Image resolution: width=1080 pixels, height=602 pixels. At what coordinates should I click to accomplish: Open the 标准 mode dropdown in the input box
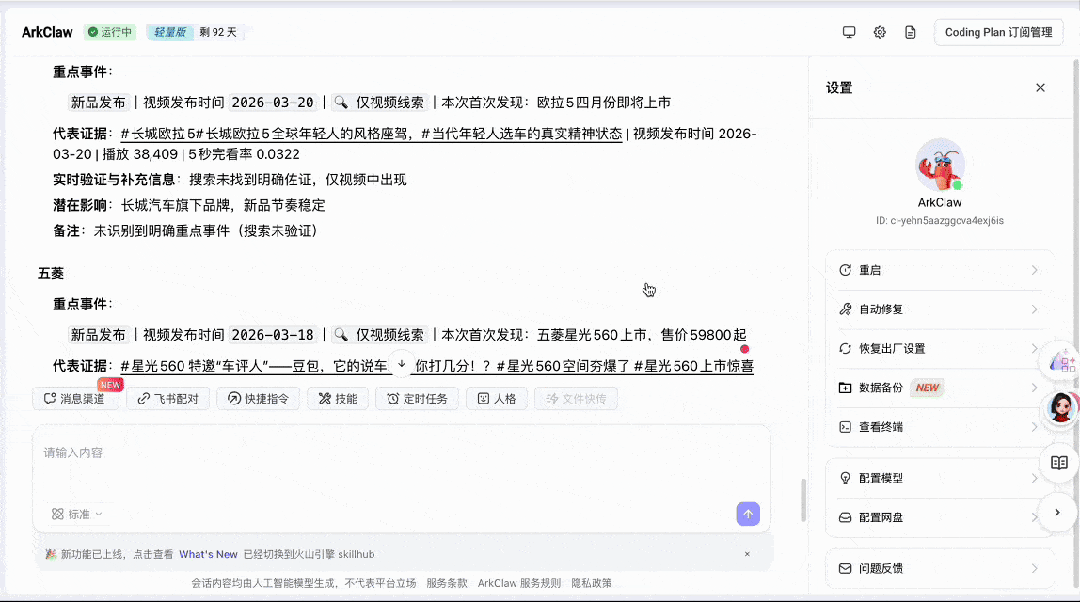pyautogui.click(x=77, y=514)
